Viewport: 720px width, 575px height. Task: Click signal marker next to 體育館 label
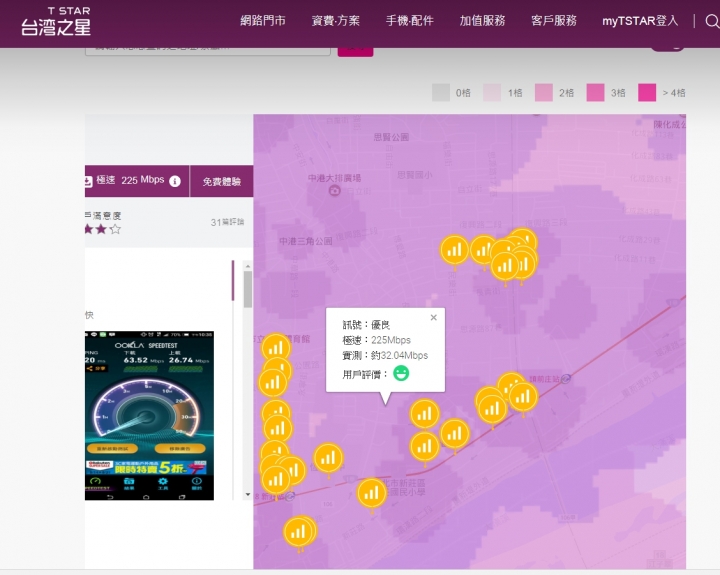click(x=276, y=349)
